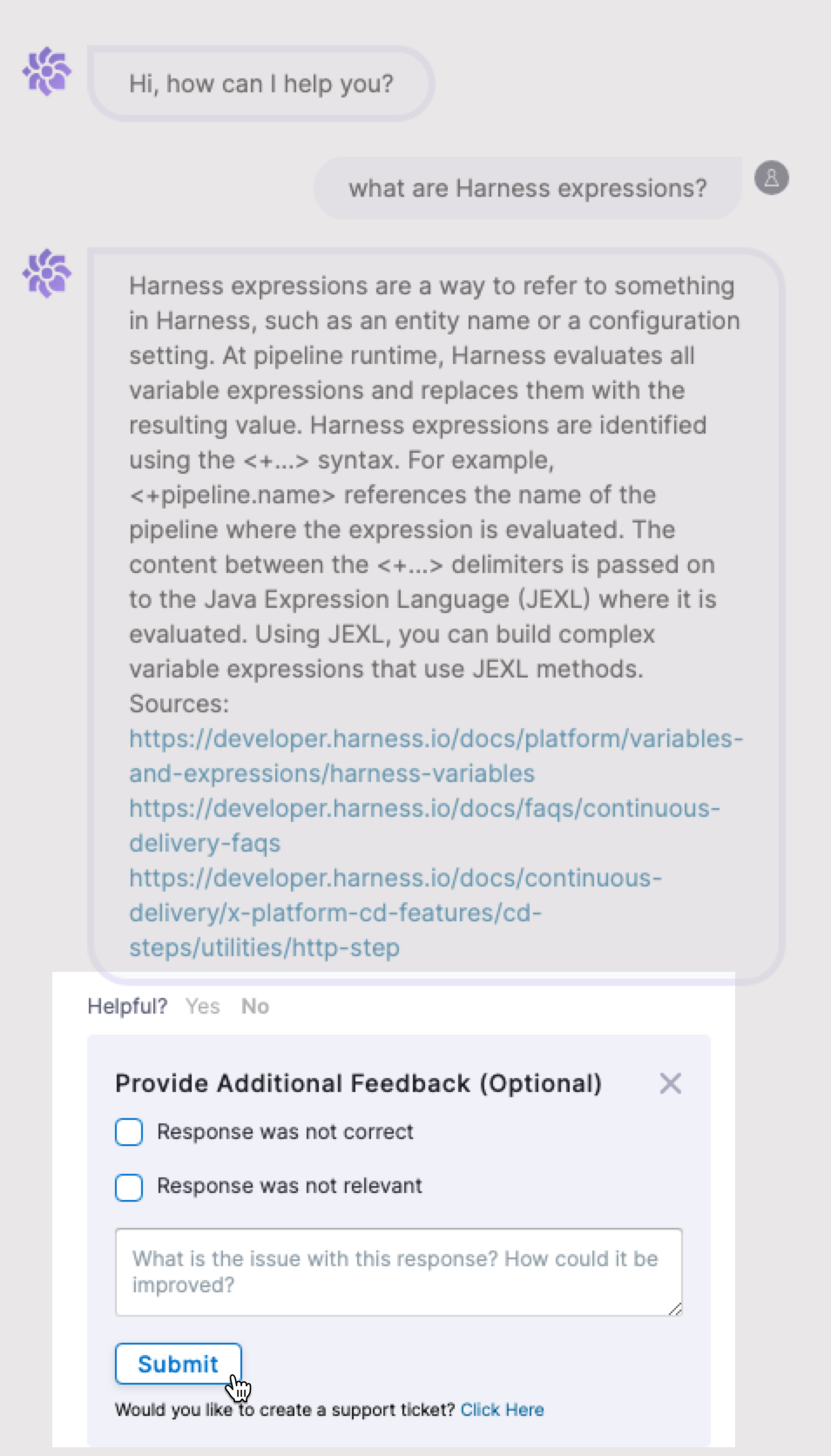Viewport: 831px width, 1456px height.
Task: Click the user avatar icon
Action: pos(771,178)
